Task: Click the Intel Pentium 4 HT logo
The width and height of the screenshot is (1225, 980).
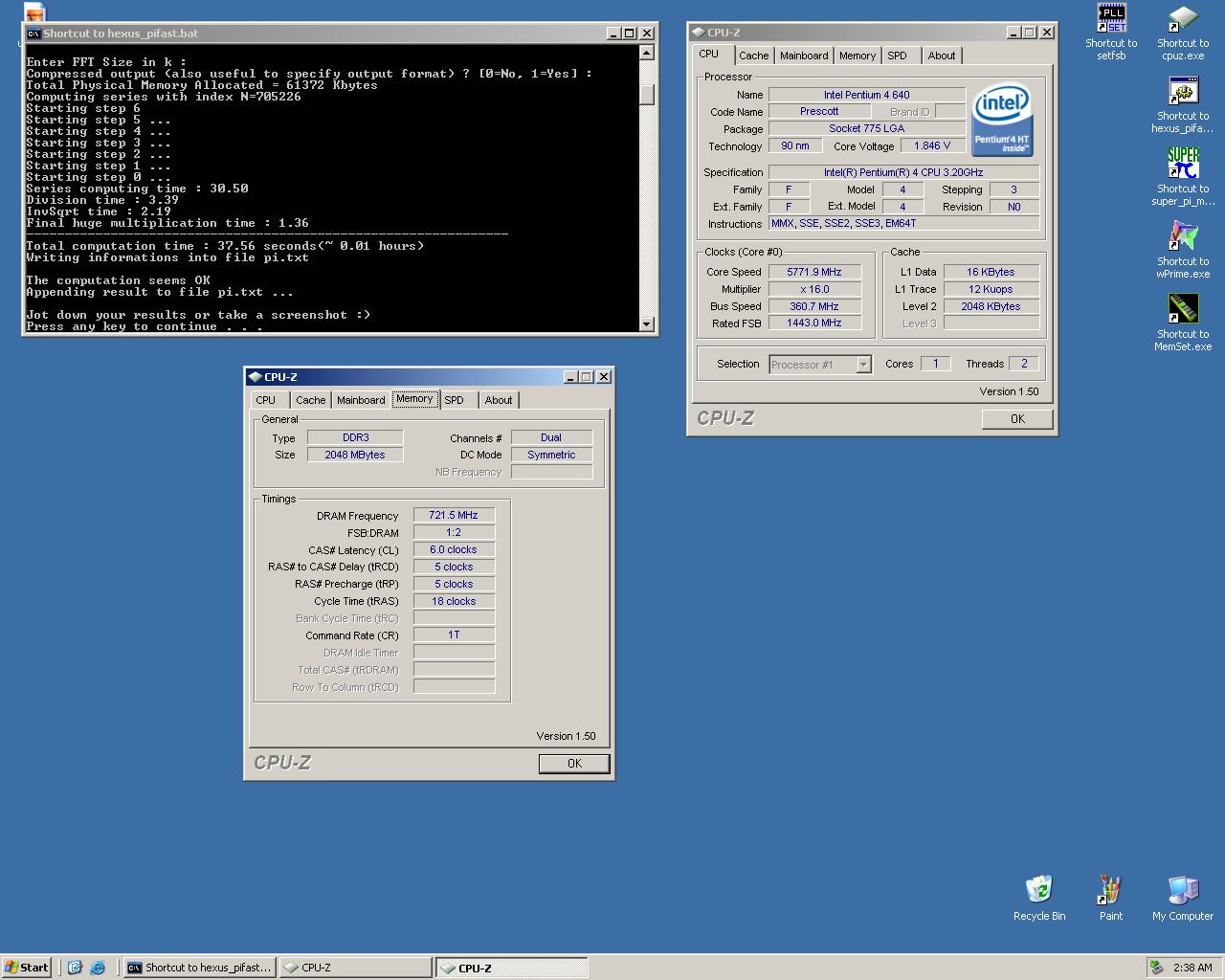Action: [1002, 121]
